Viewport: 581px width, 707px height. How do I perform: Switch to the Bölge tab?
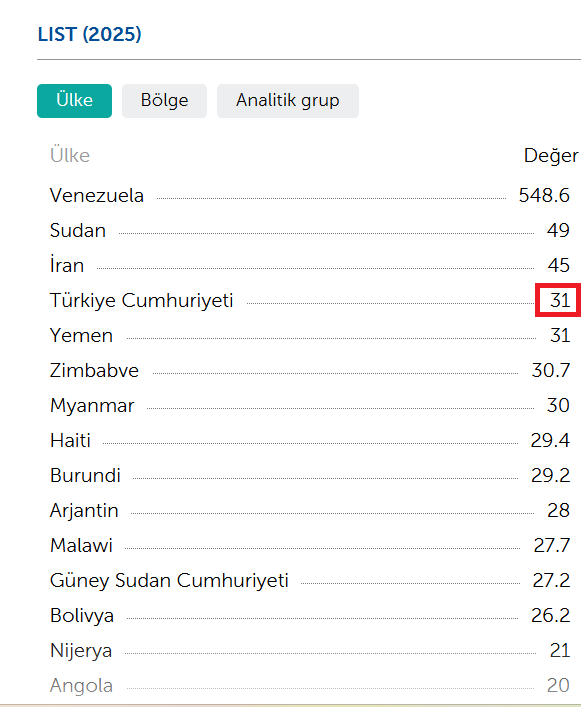coord(164,101)
